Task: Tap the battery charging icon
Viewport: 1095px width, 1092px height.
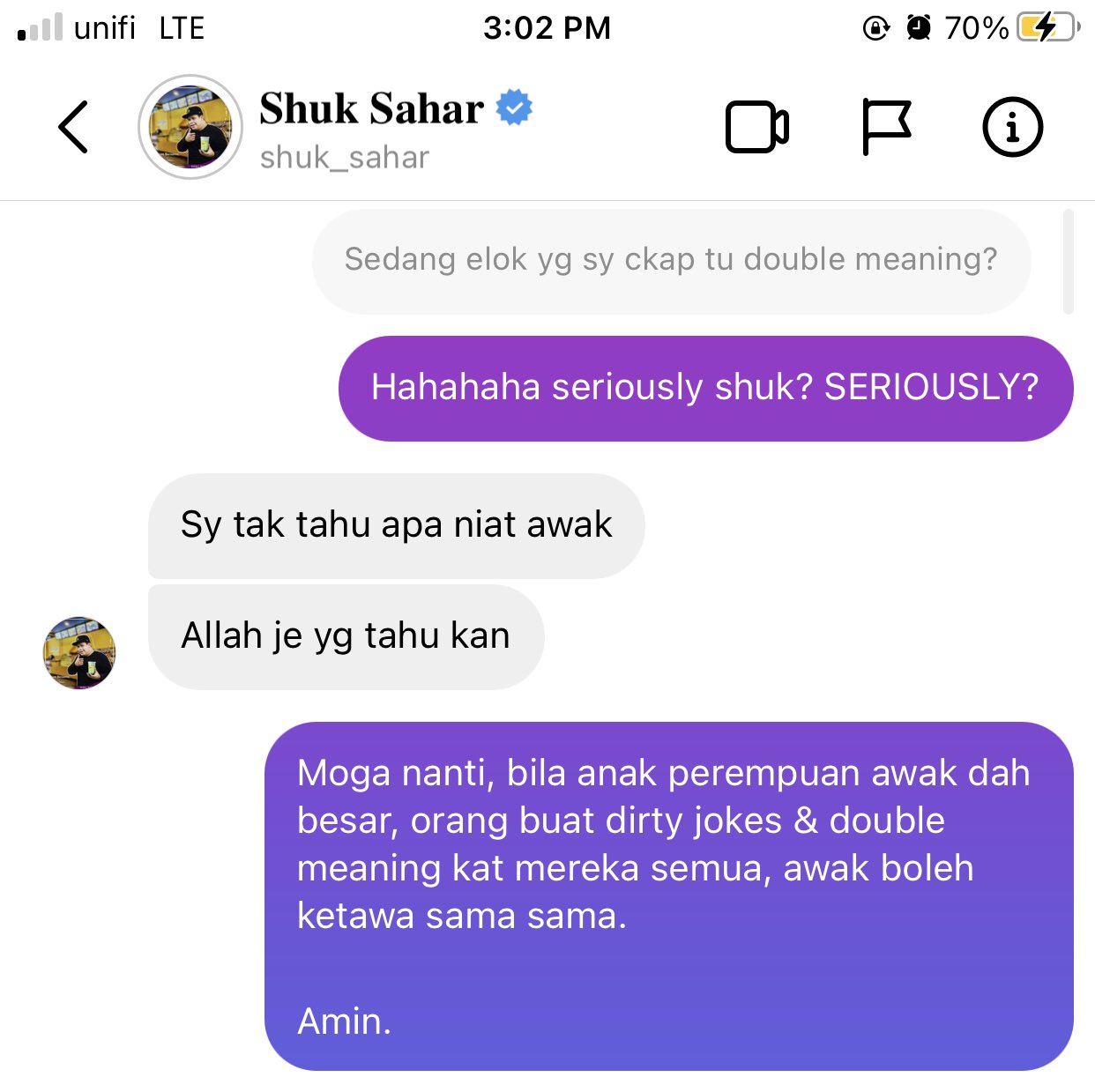Action: [x=1048, y=27]
